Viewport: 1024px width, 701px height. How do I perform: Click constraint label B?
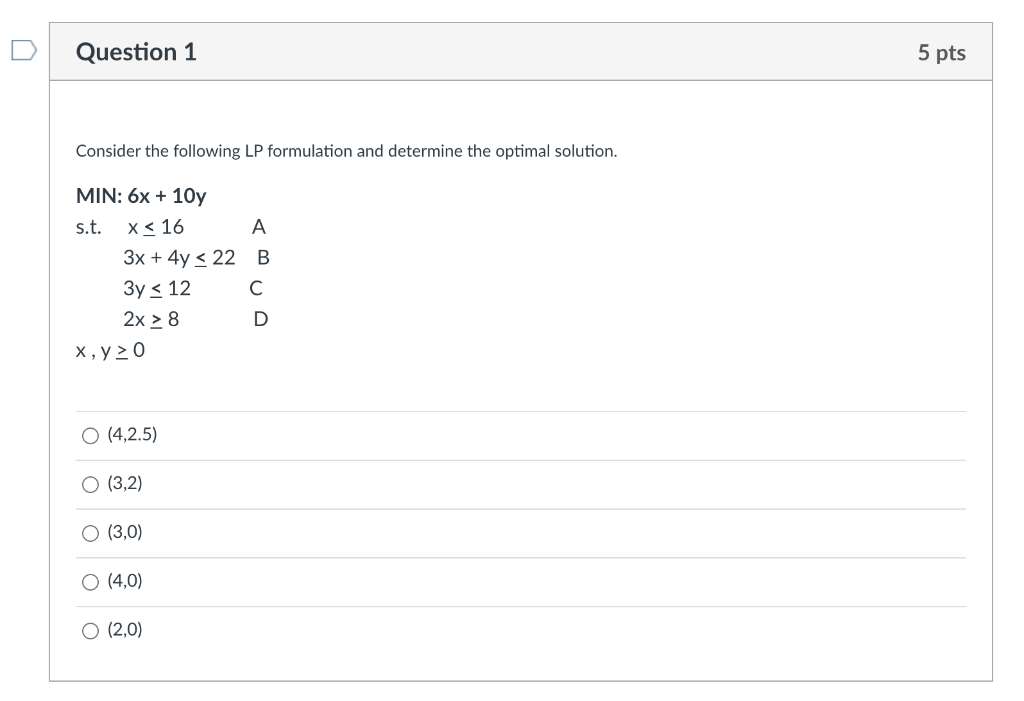(x=262, y=257)
